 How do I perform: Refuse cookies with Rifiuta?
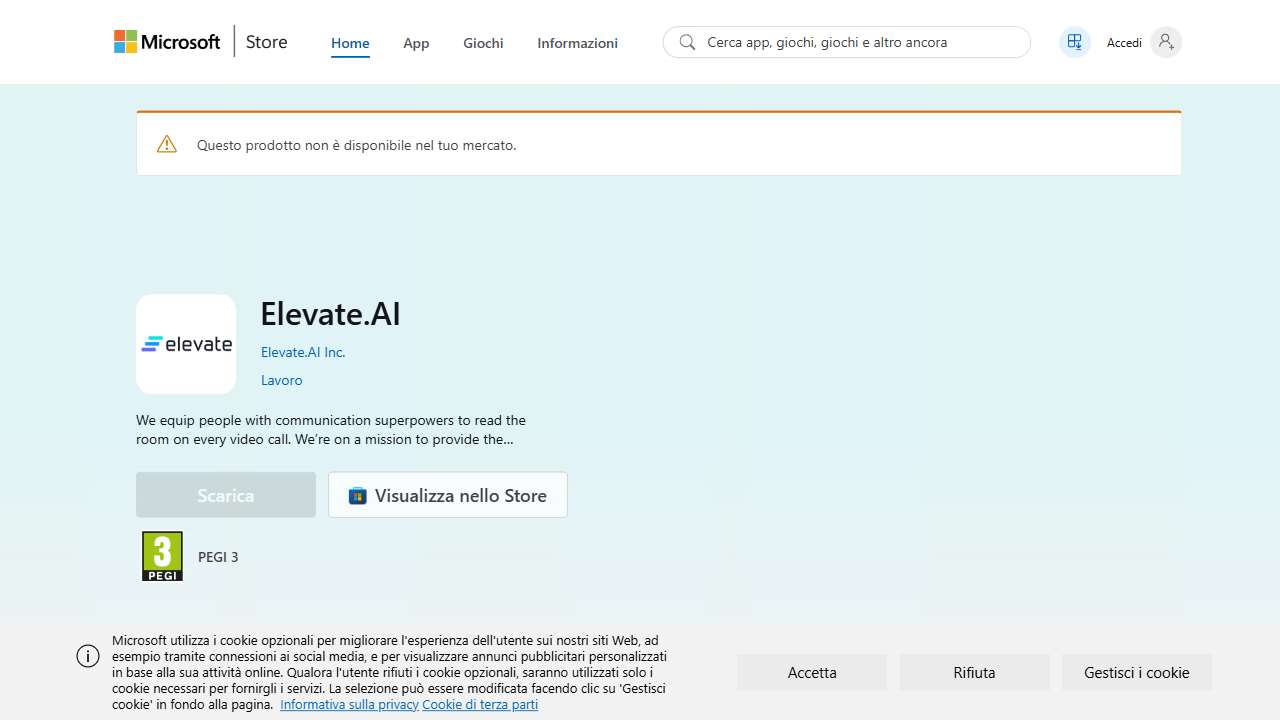[x=974, y=672]
